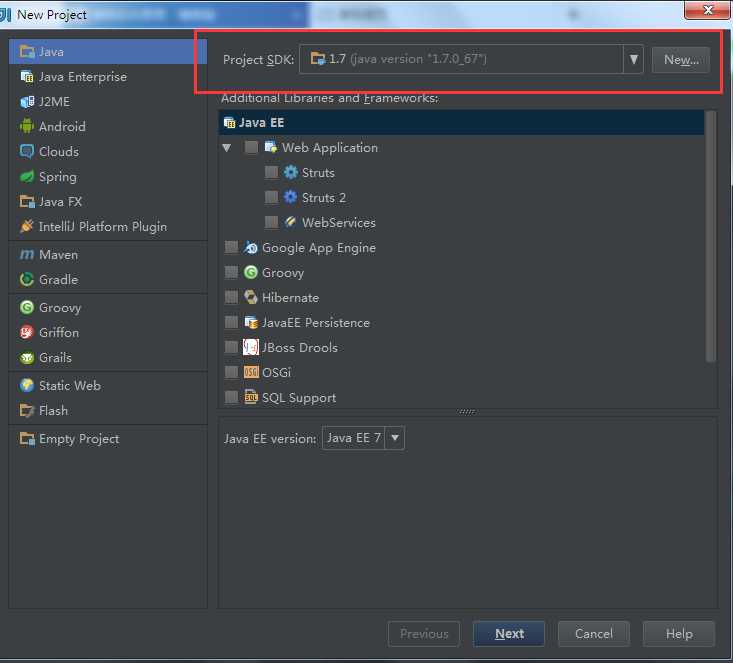
Task: Check the JavaEE Persistence checkbox
Action: click(x=231, y=322)
